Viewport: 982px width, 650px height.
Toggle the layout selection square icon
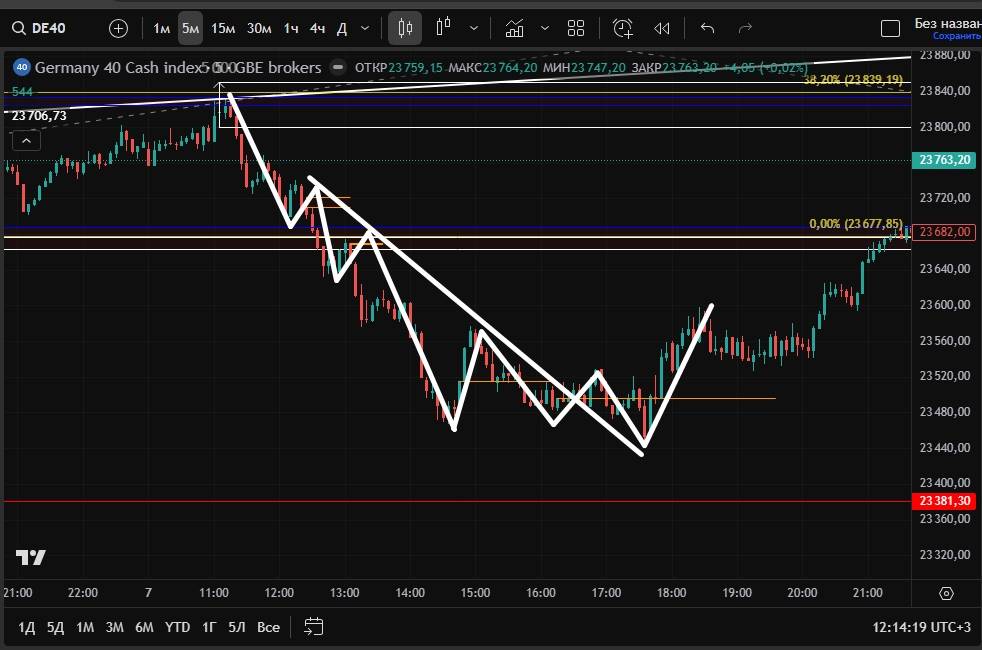[x=890, y=28]
